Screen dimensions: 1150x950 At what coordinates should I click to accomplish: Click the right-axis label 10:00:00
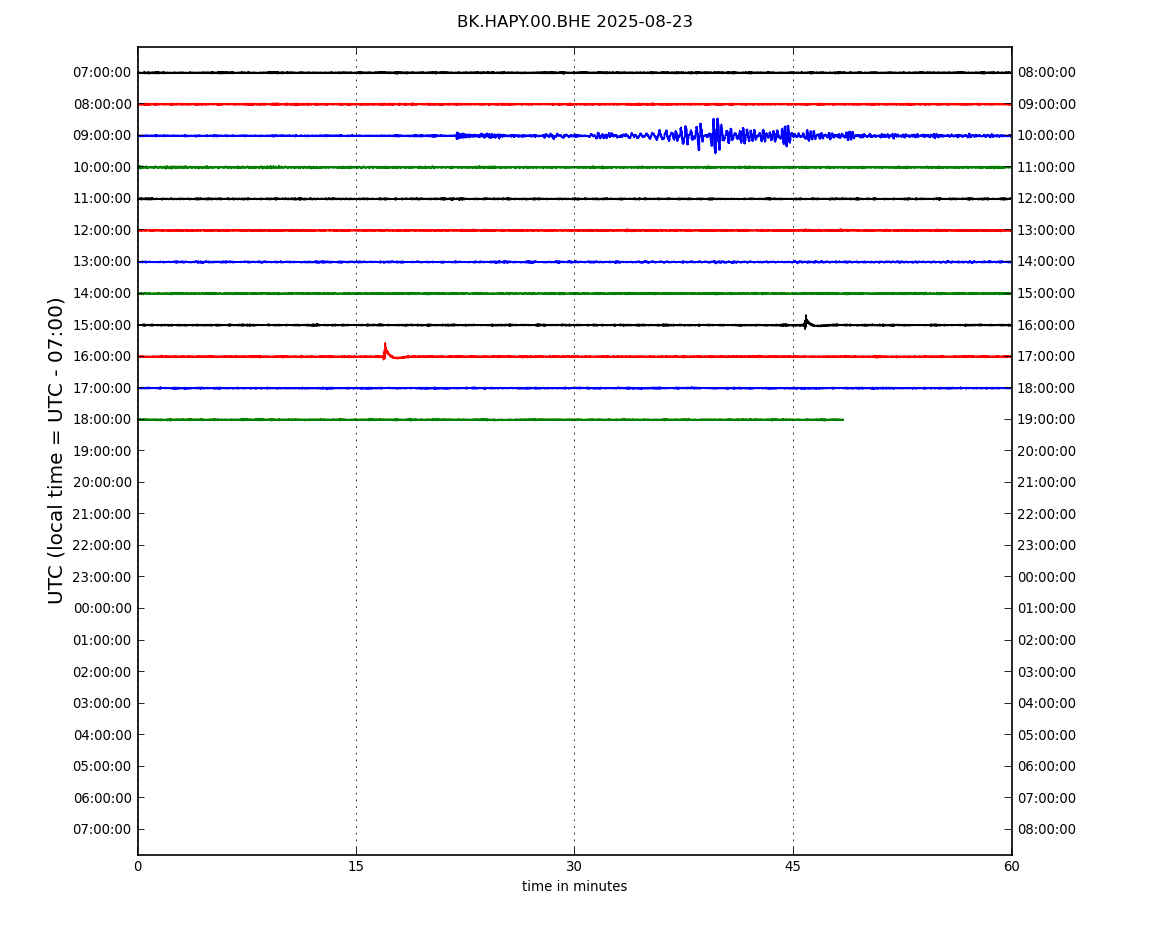[1047, 136]
